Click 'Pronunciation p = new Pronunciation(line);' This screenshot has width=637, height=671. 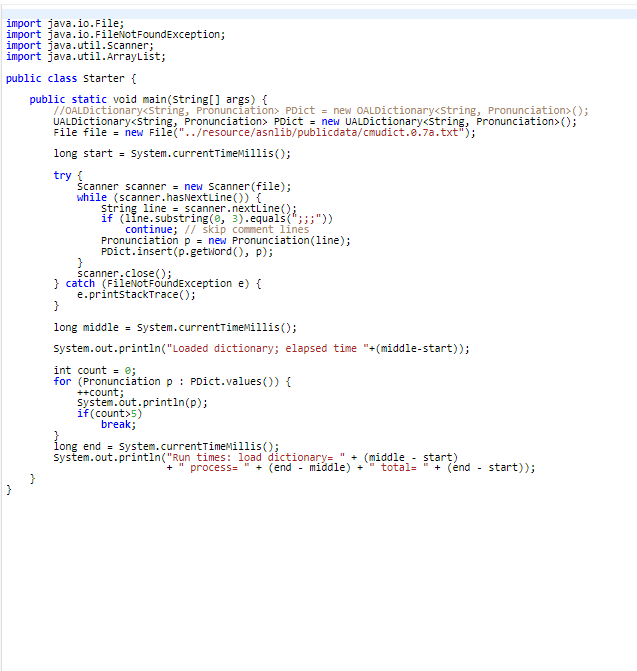click(226, 240)
